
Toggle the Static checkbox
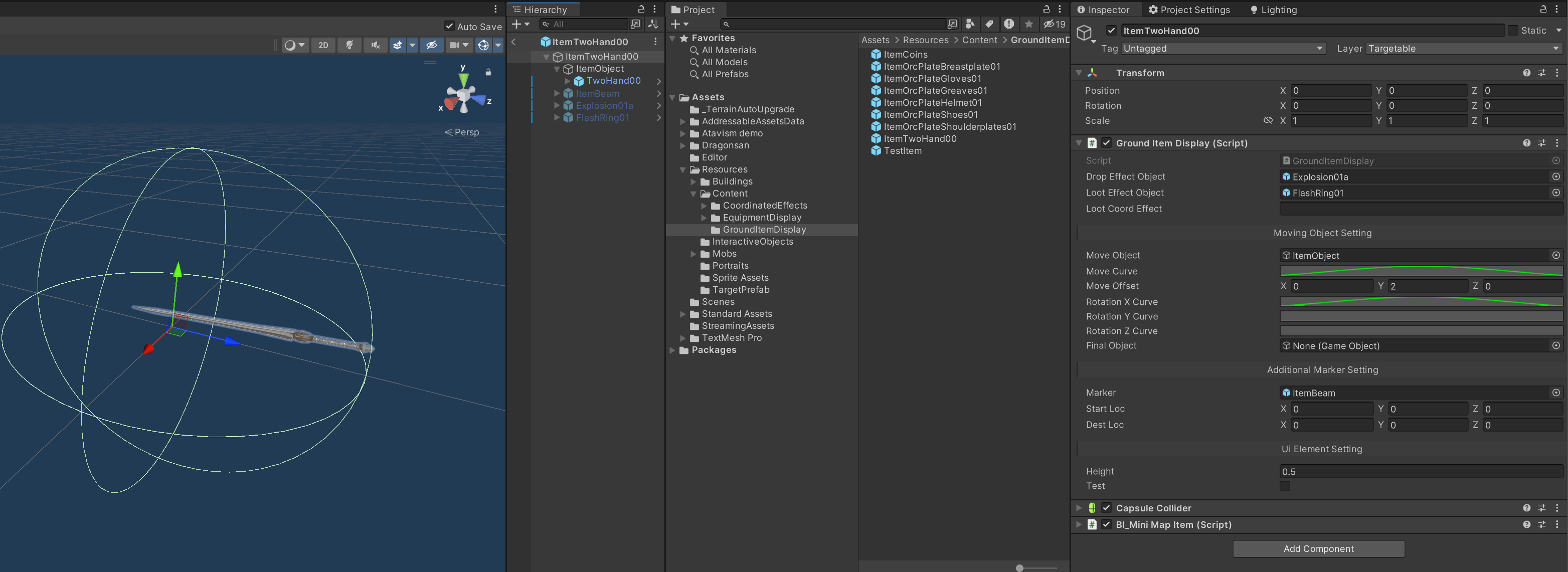(x=1513, y=31)
